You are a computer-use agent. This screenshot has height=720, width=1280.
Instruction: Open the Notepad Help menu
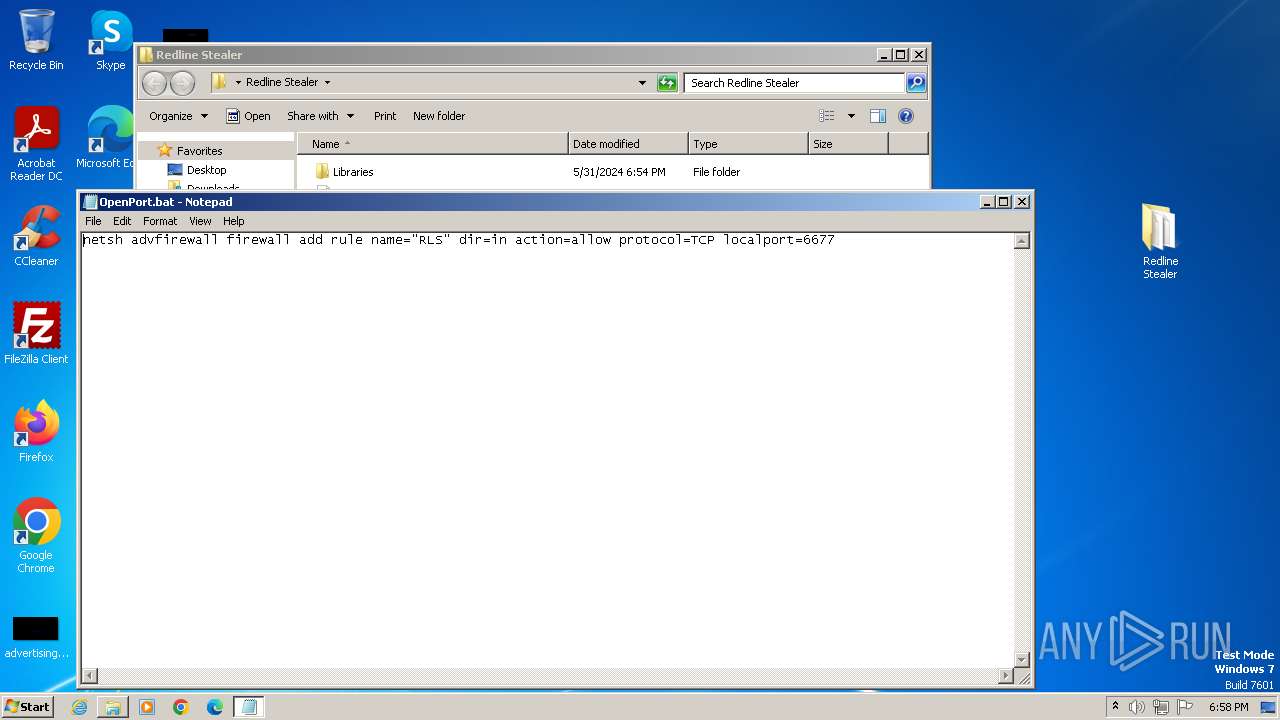[x=233, y=221]
